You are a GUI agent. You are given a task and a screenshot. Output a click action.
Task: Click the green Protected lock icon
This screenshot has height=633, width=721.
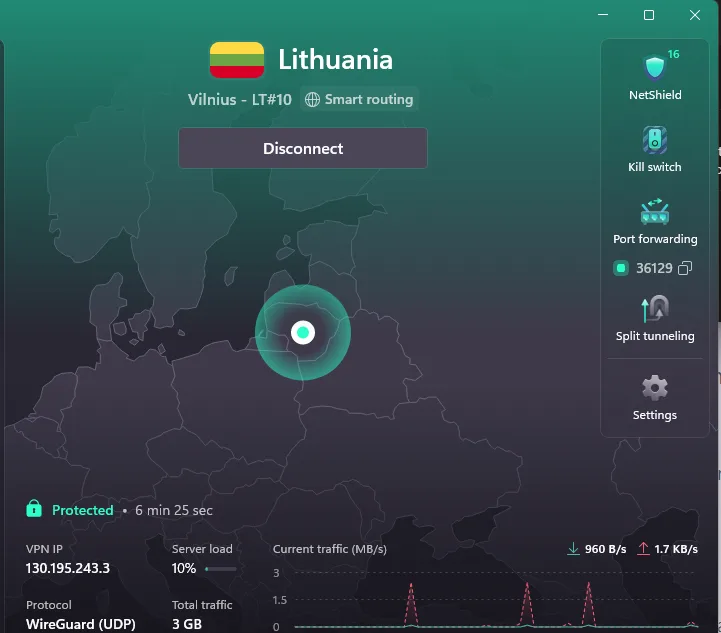coord(34,509)
